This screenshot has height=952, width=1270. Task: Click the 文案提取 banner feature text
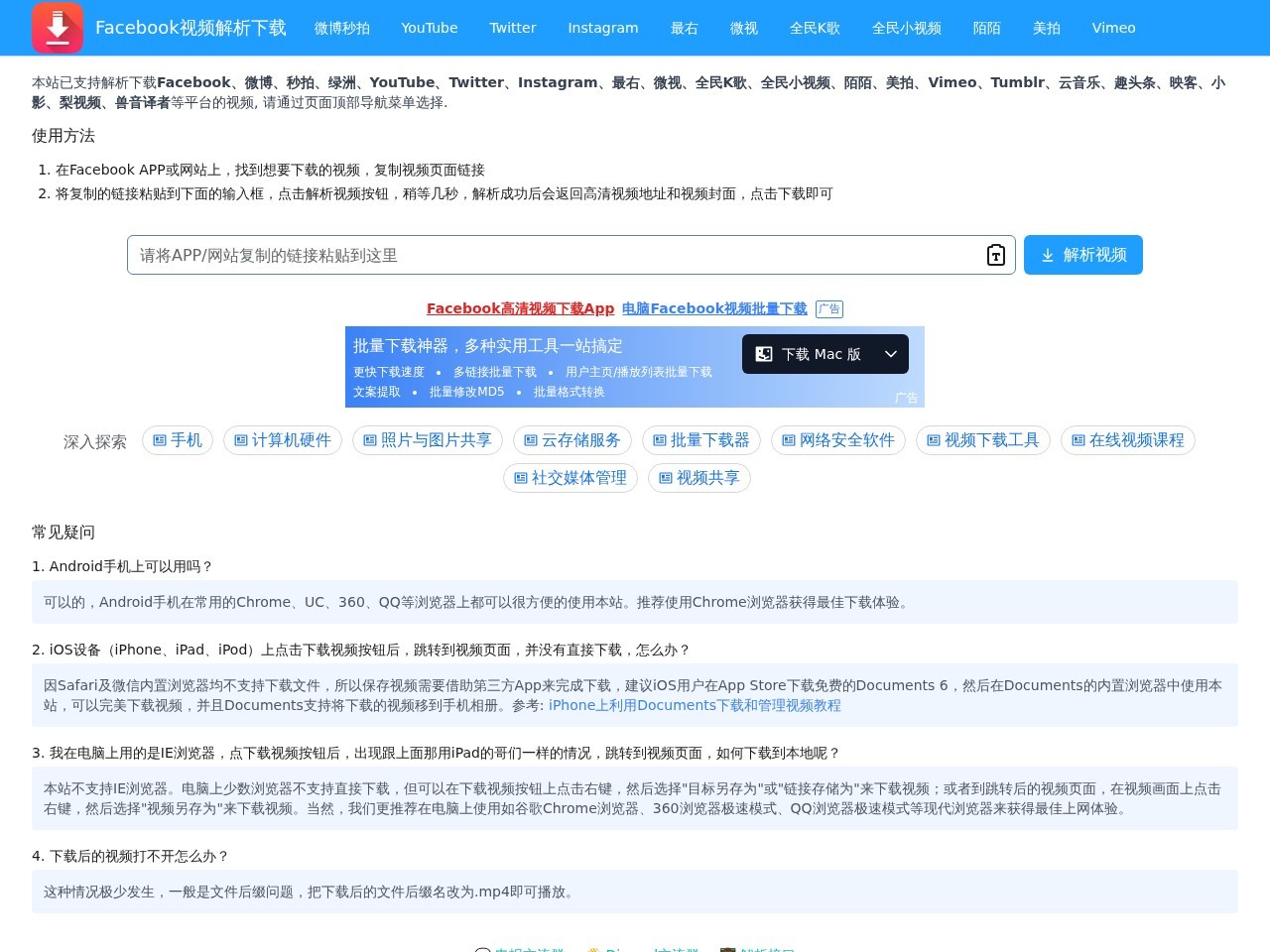377,392
